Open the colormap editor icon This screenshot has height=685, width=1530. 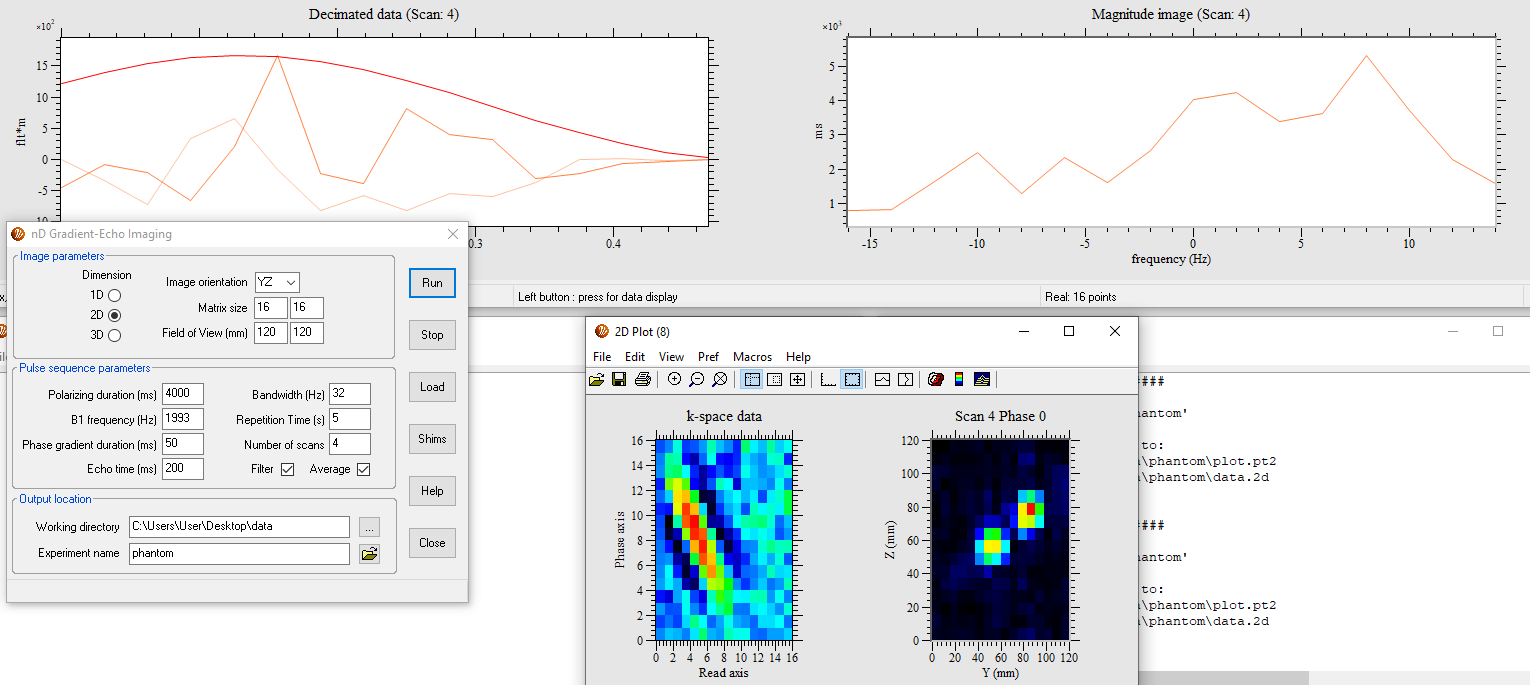coord(936,379)
